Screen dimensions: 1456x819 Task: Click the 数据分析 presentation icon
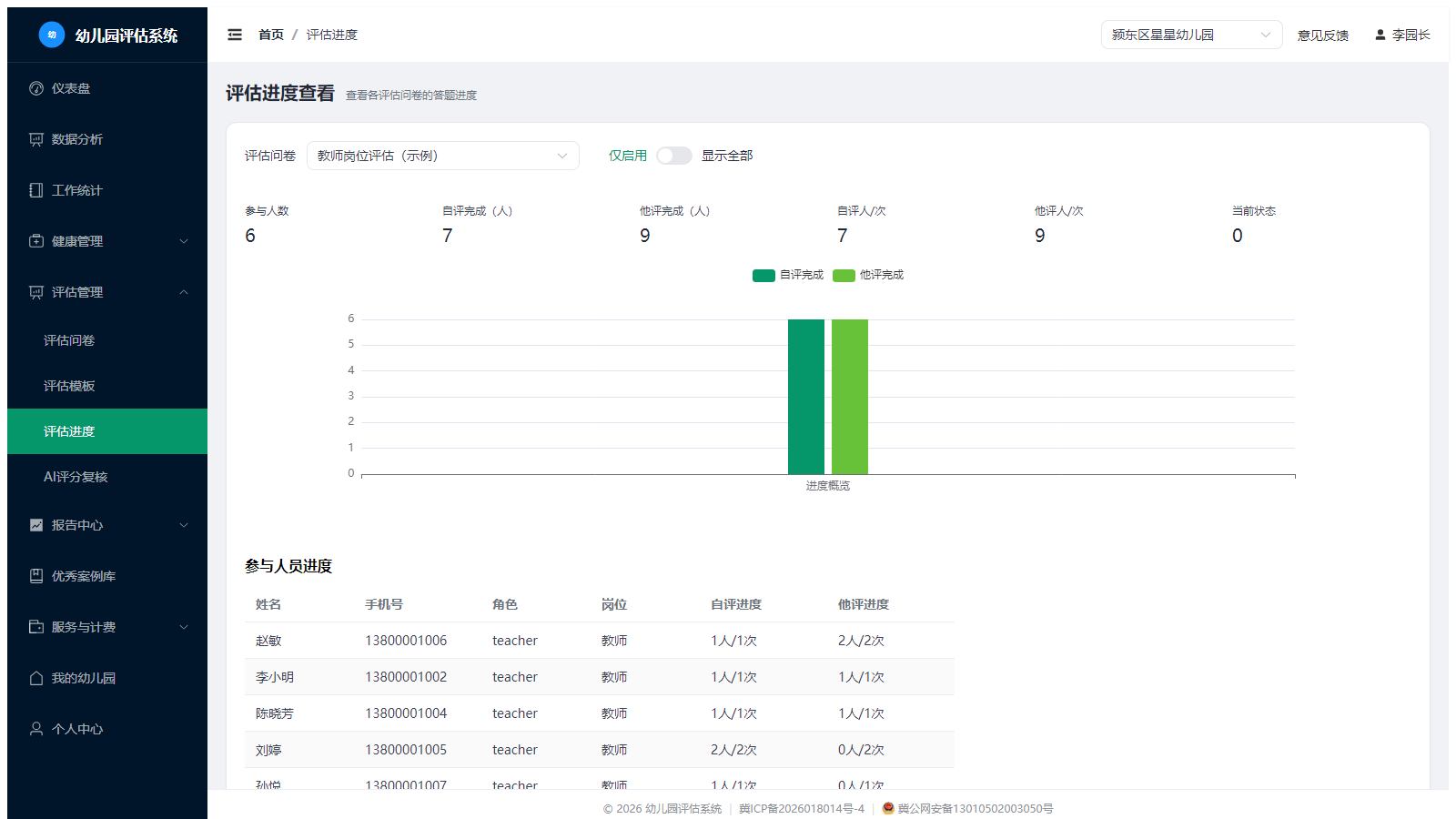36,139
